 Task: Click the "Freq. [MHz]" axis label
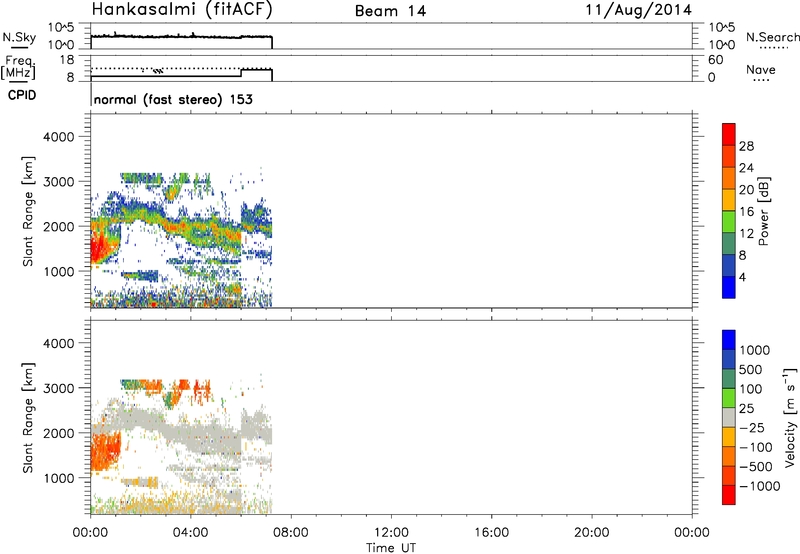click(x=19, y=67)
